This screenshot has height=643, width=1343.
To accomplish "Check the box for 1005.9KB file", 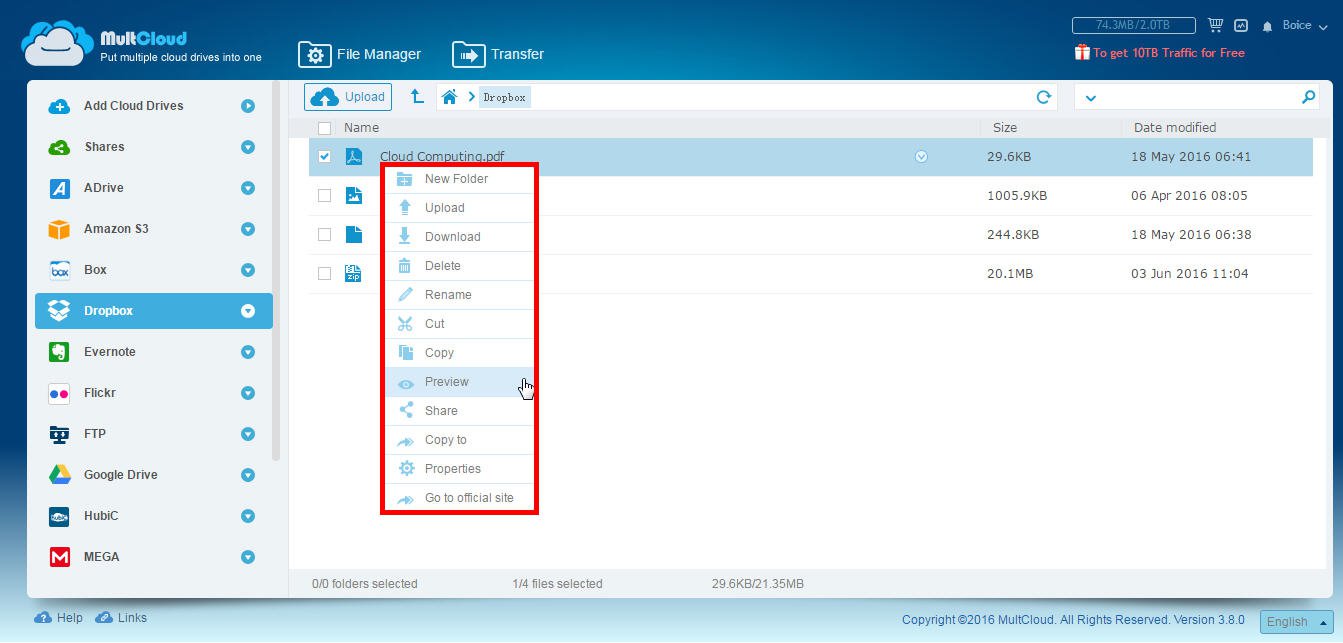I will coord(324,195).
